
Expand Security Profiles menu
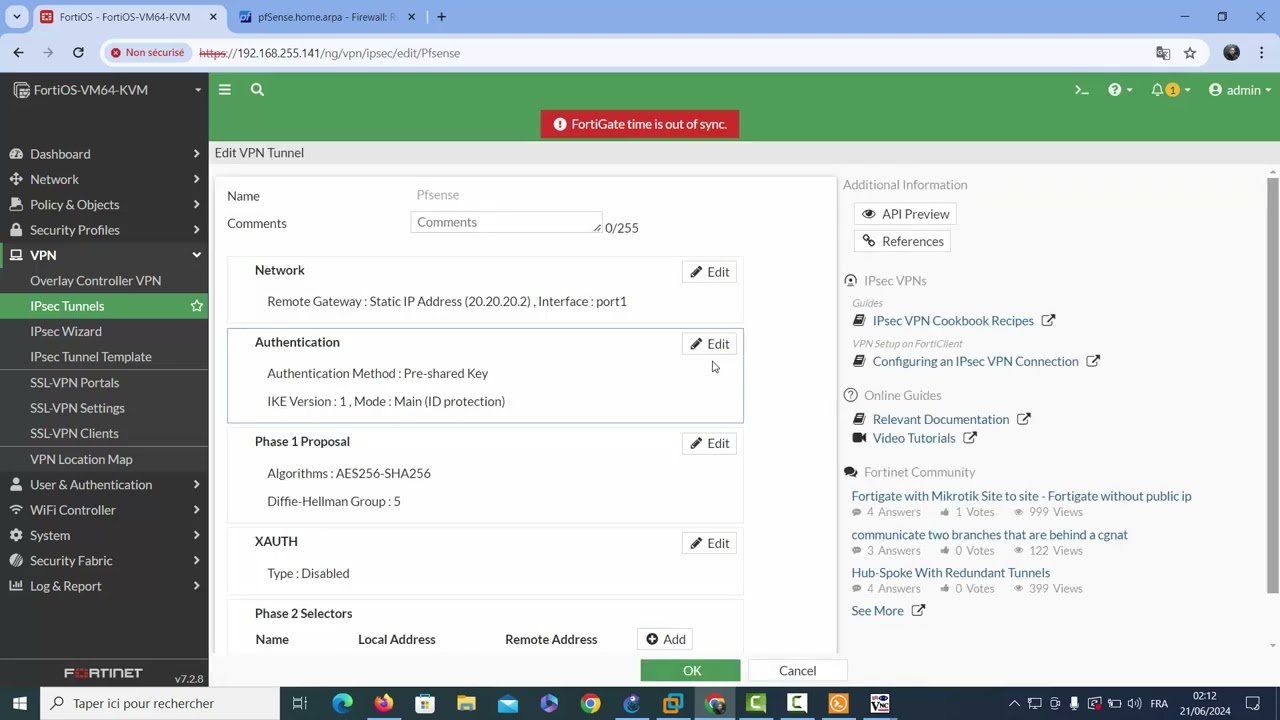click(x=104, y=230)
